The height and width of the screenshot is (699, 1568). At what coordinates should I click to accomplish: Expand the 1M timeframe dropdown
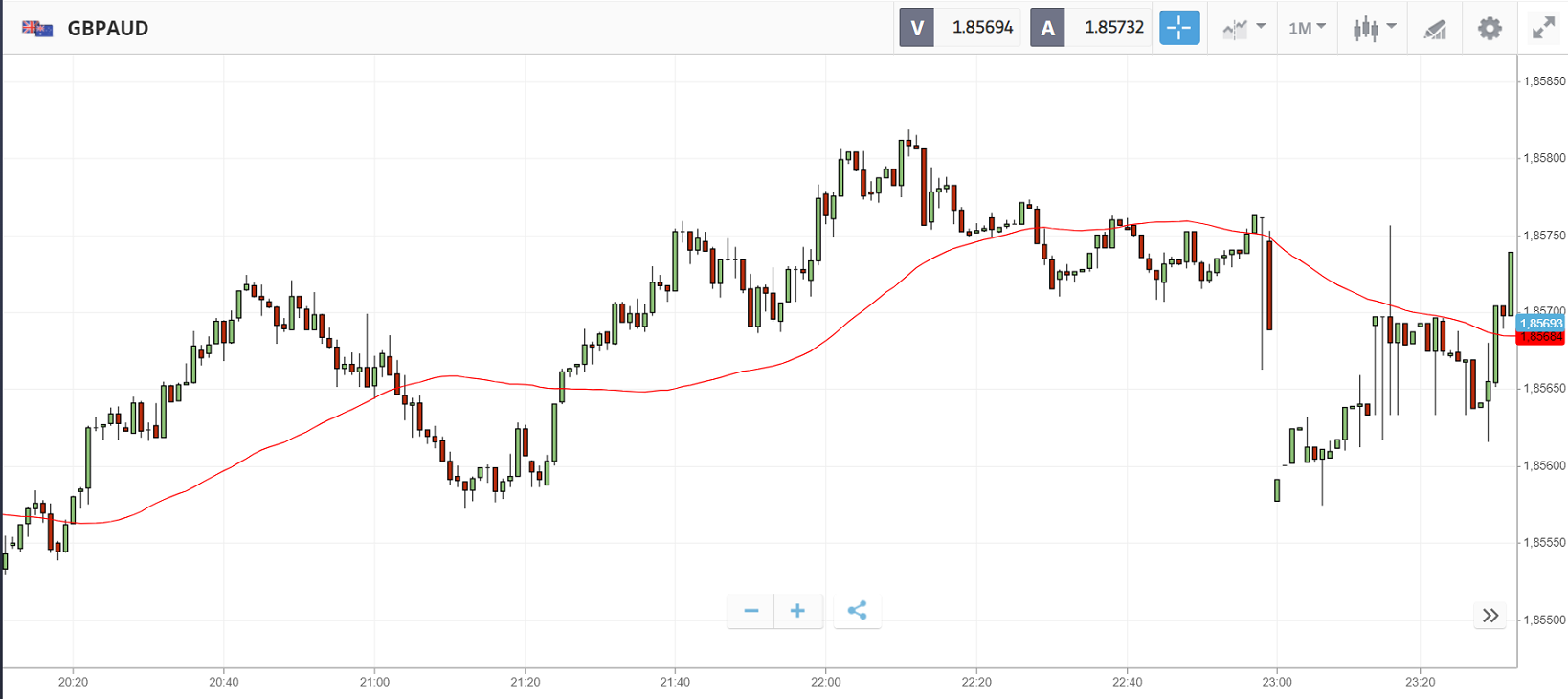tap(1307, 28)
